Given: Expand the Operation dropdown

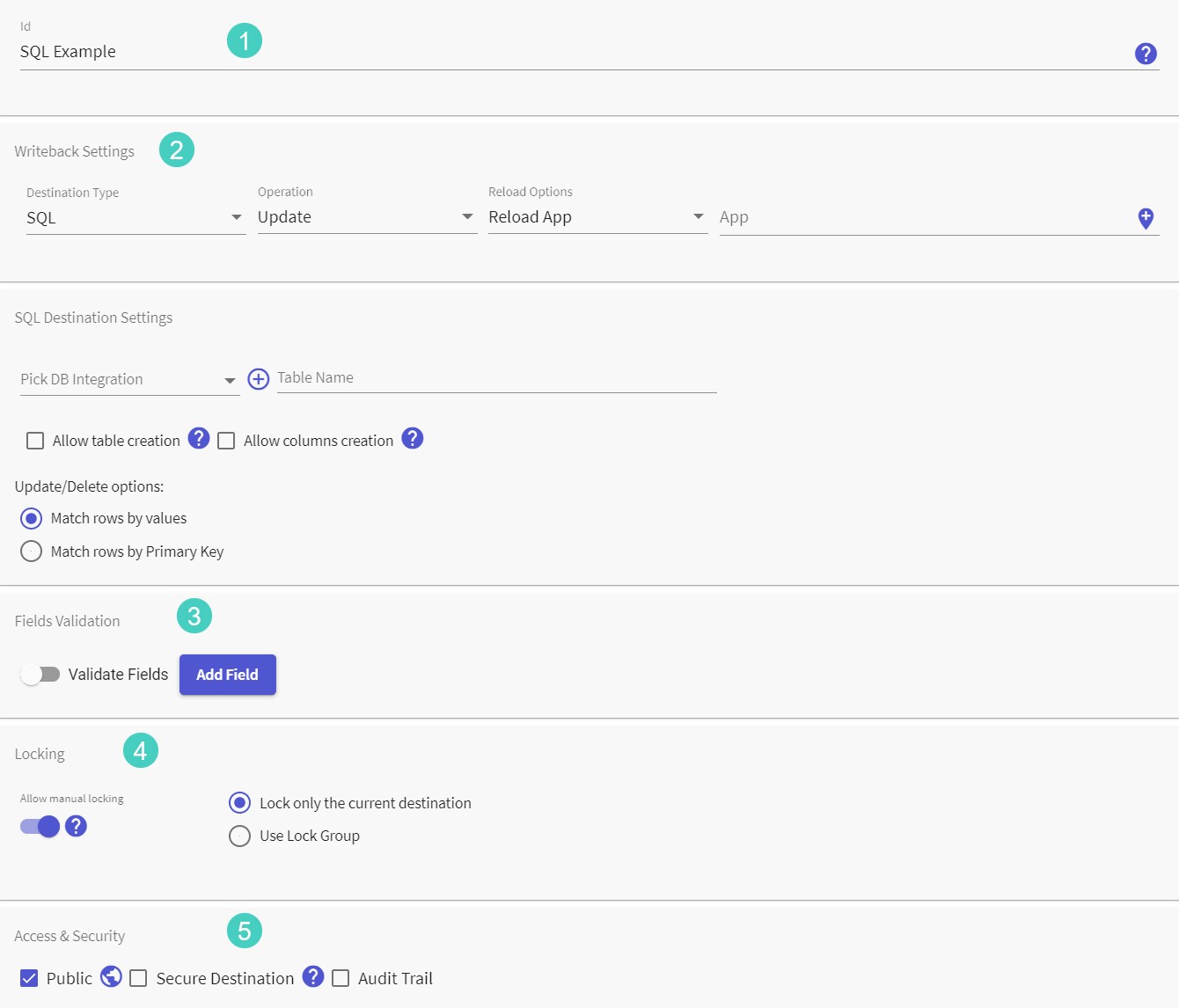Looking at the screenshot, I should pos(367,217).
